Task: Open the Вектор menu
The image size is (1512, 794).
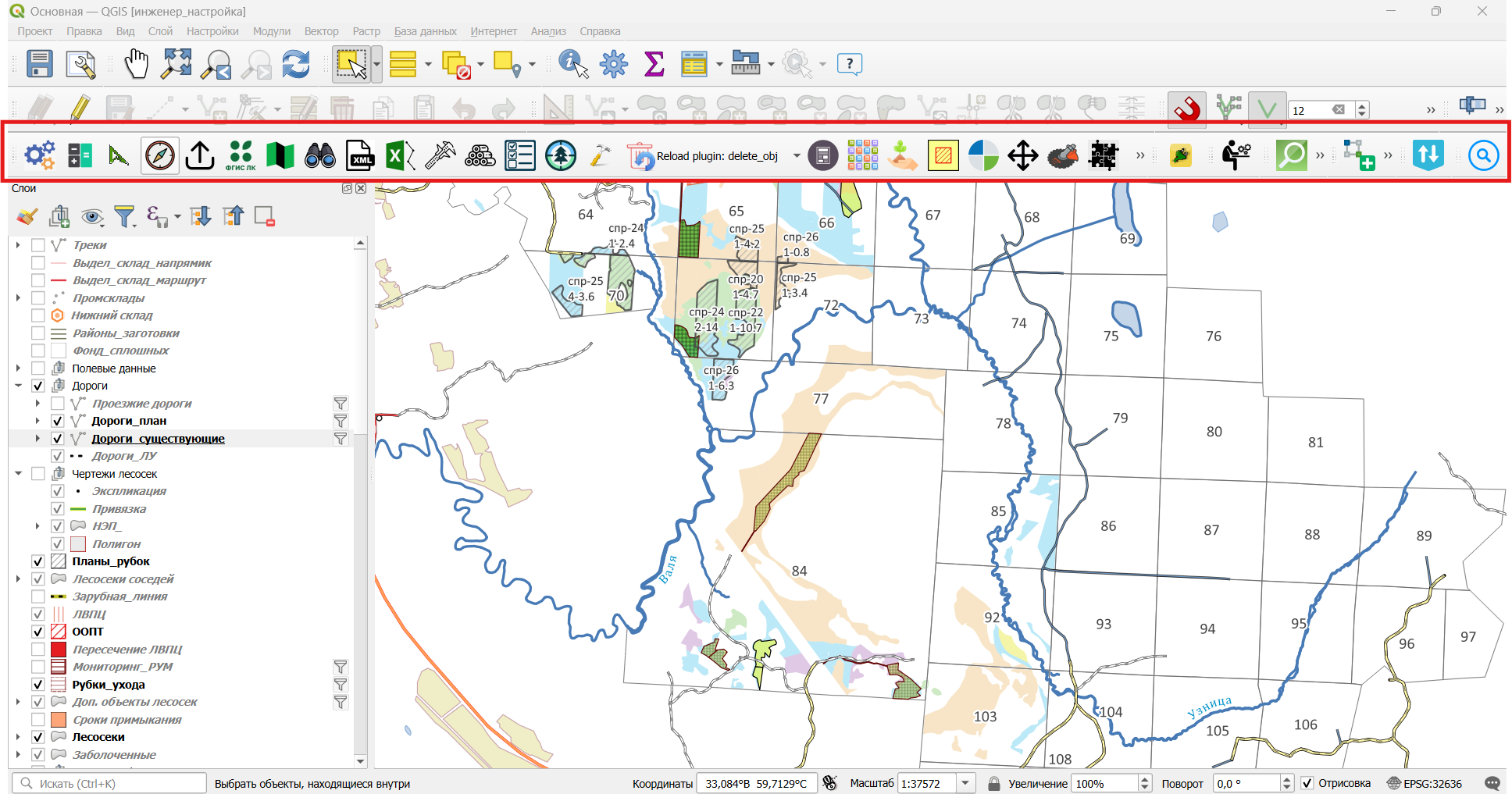Action: (321, 31)
